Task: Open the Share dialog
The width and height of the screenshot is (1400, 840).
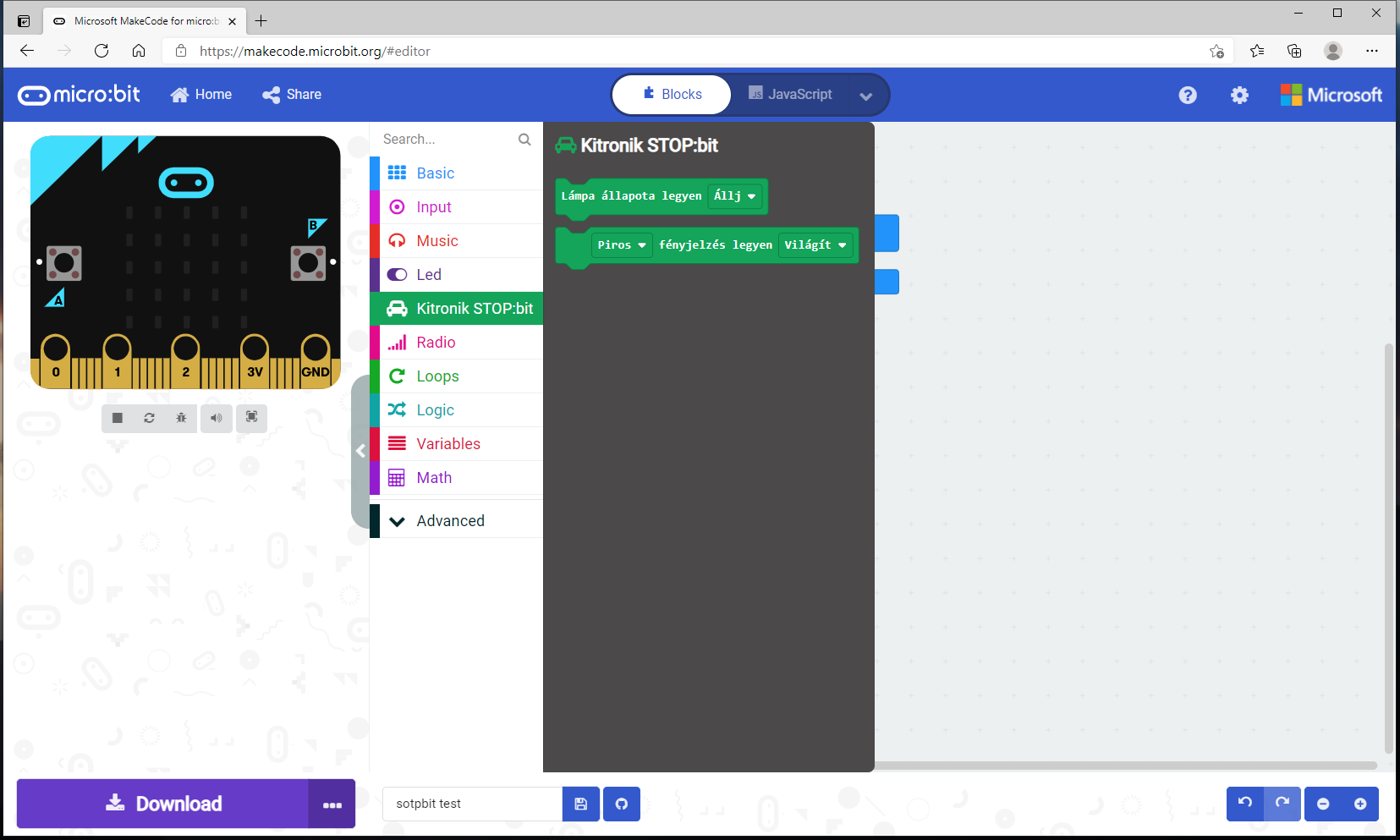Action: point(291,94)
